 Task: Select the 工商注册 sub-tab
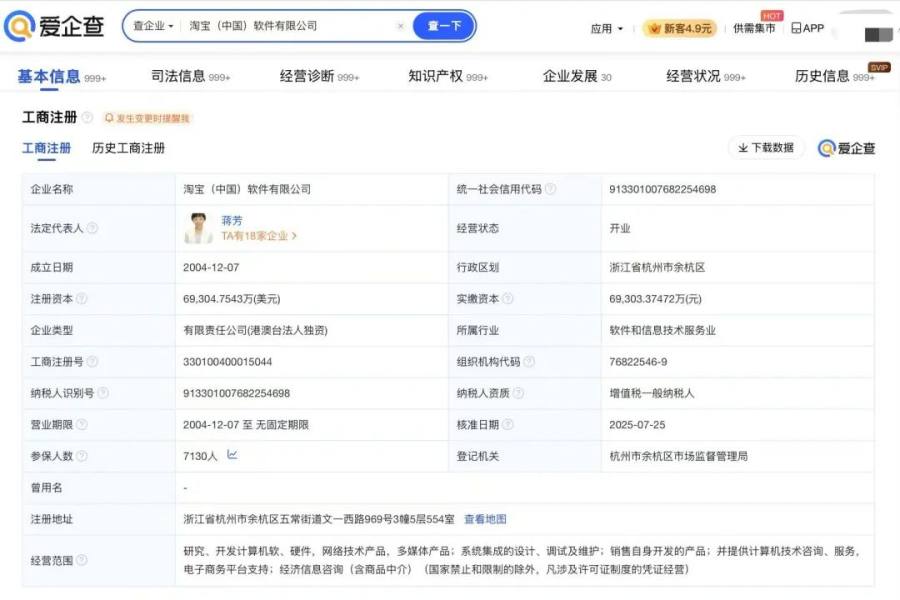46,148
